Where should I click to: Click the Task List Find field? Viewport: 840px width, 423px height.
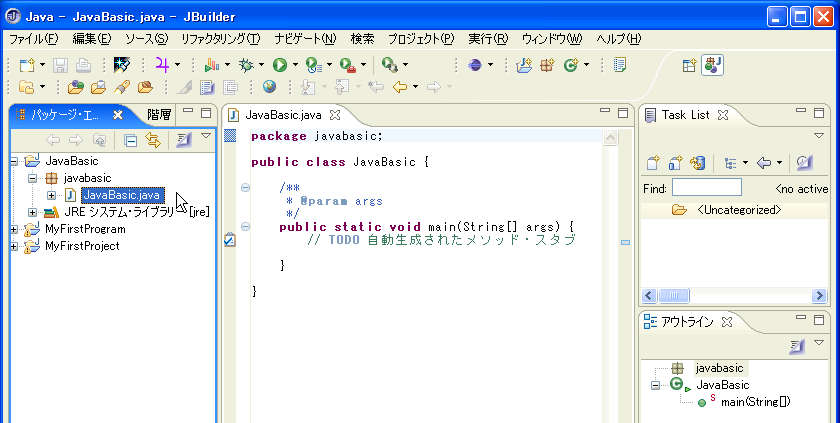point(706,188)
